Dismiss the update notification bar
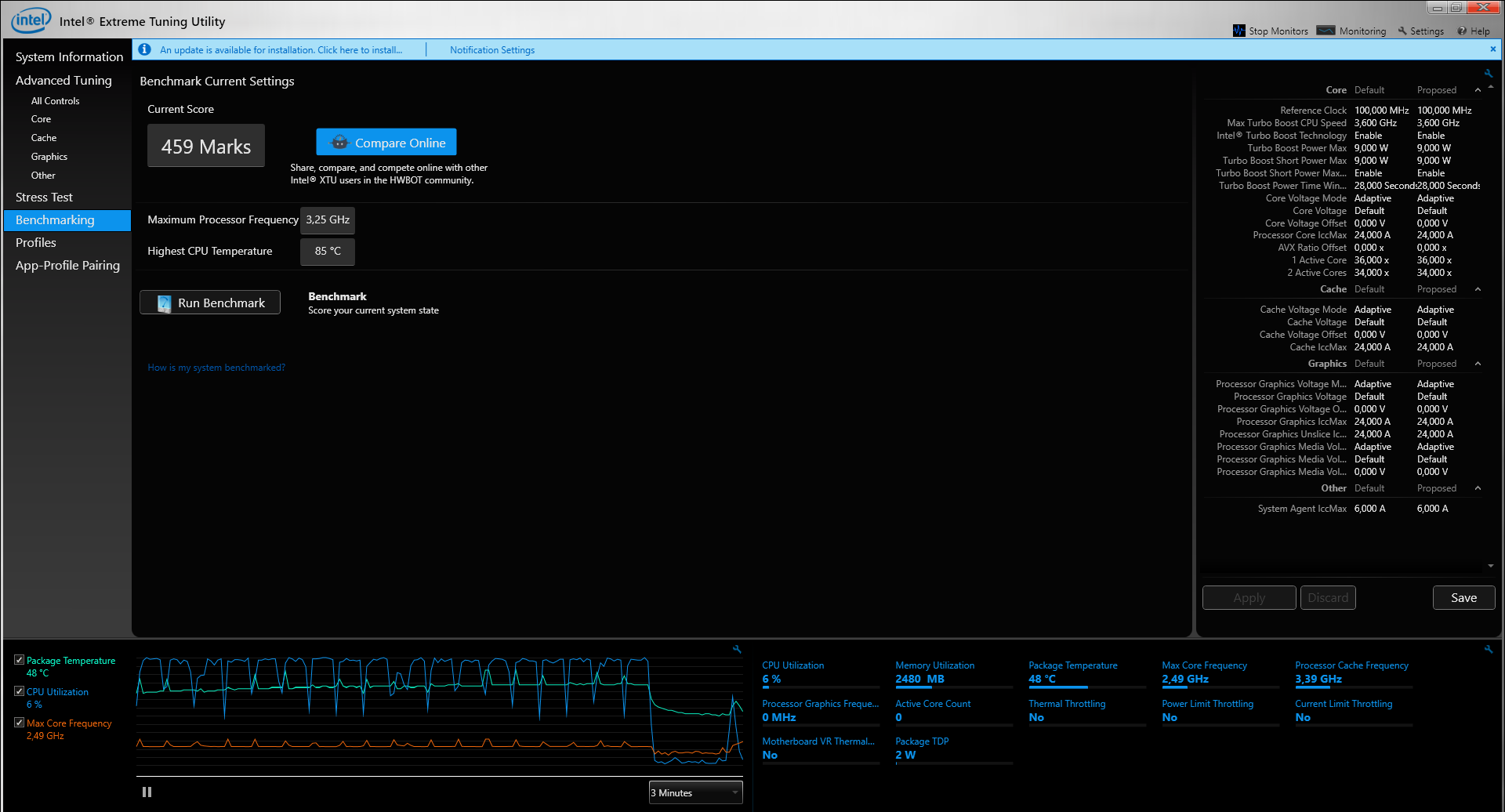This screenshot has width=1505, height=812. [1492, 49]
